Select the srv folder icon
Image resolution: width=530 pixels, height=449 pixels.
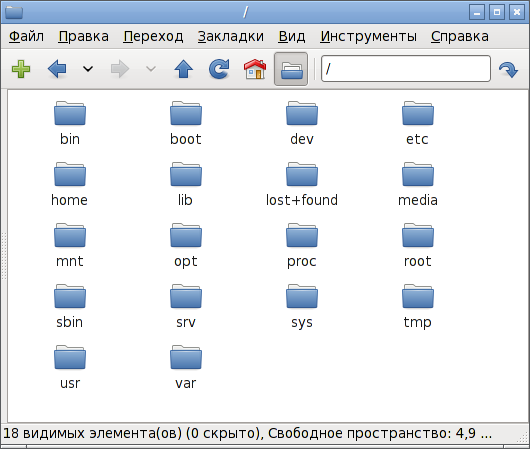click(186, 297)
